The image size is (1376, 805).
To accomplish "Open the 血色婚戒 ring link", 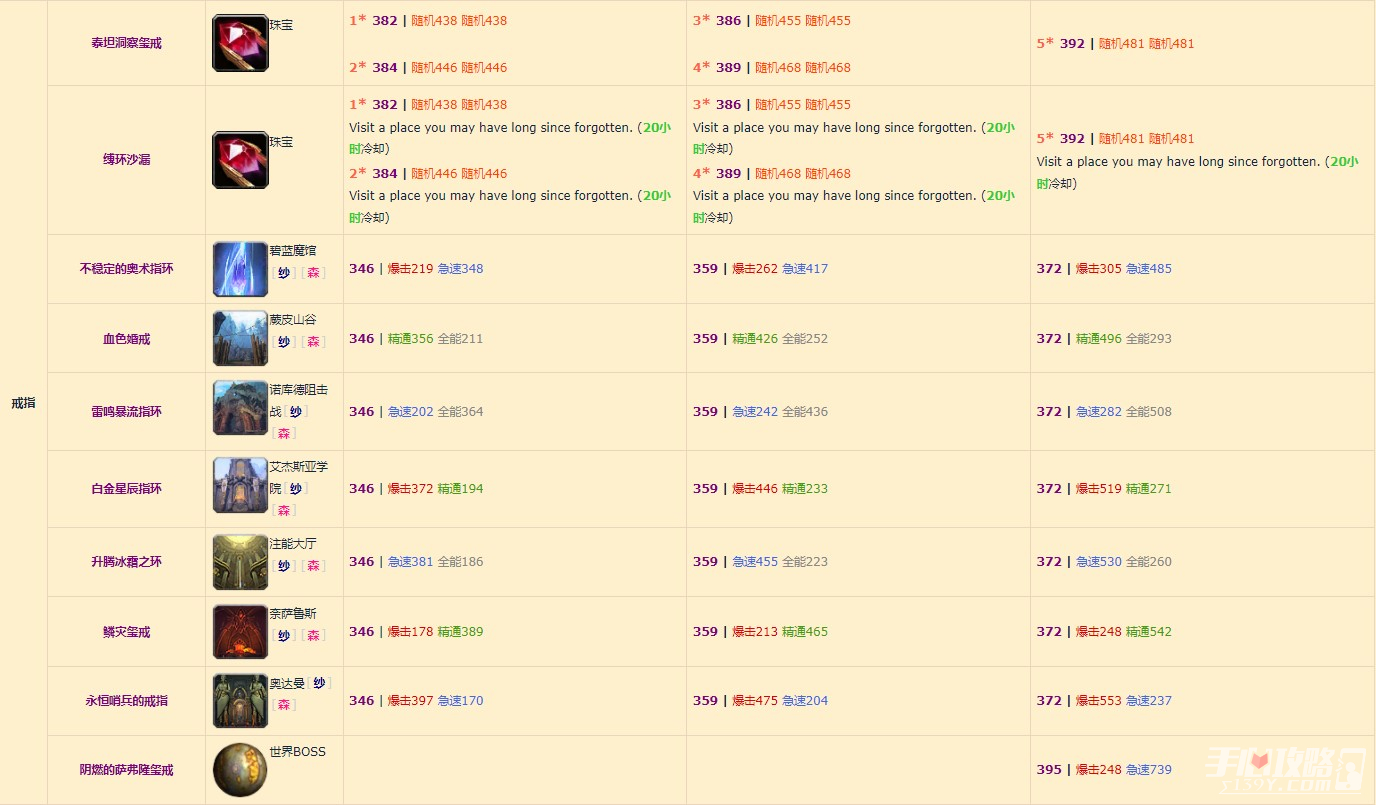I will 126,338.
